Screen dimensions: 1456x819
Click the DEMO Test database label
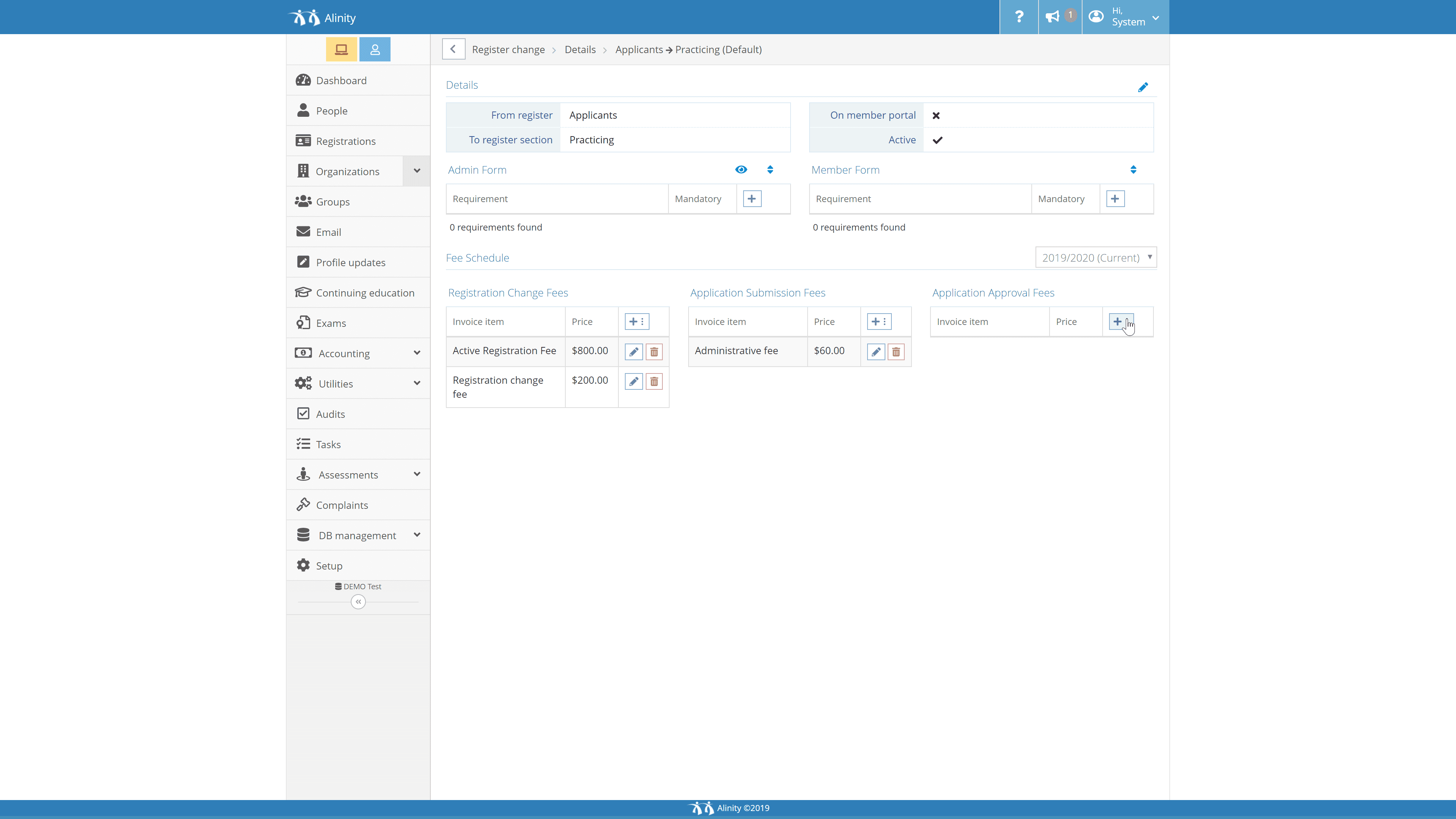[358, 586]
